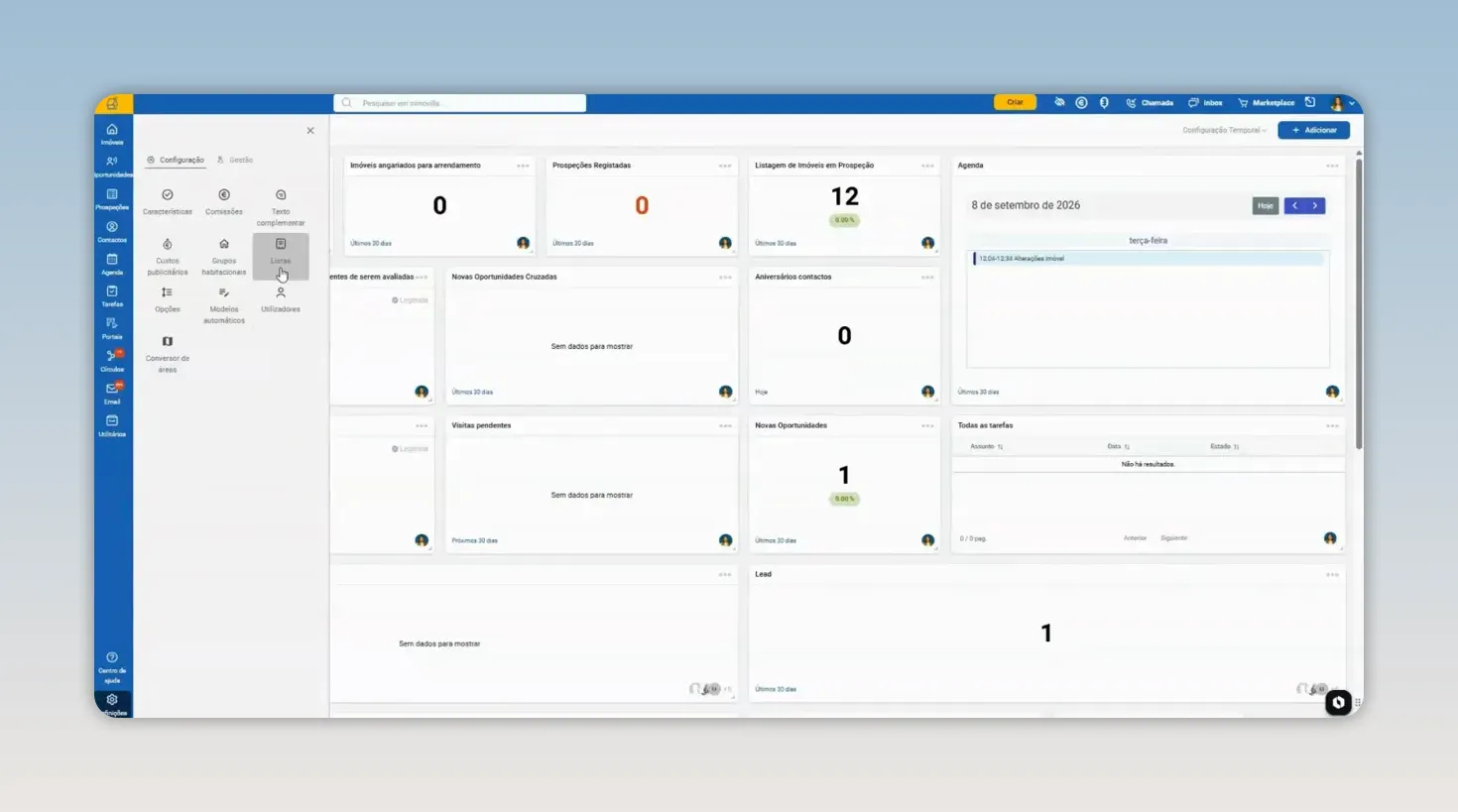The image size is (1458, 812).
Task: Click the Hoje button in Agenda
Action: [x=1265, y=205]
